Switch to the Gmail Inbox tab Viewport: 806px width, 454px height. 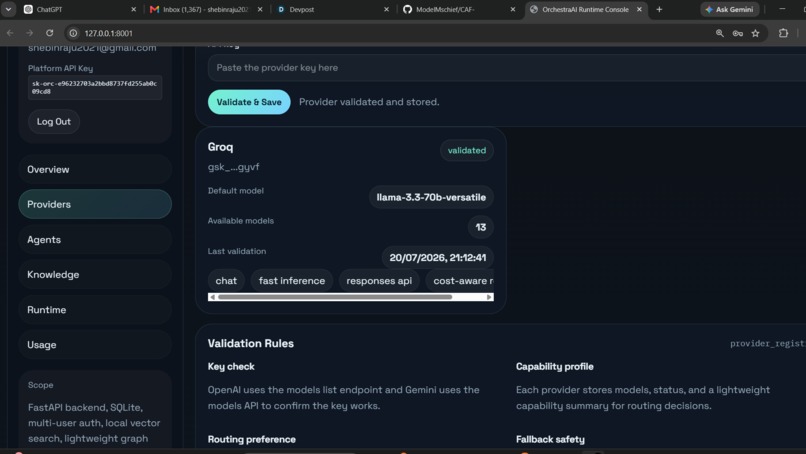[x=206, y=9]
